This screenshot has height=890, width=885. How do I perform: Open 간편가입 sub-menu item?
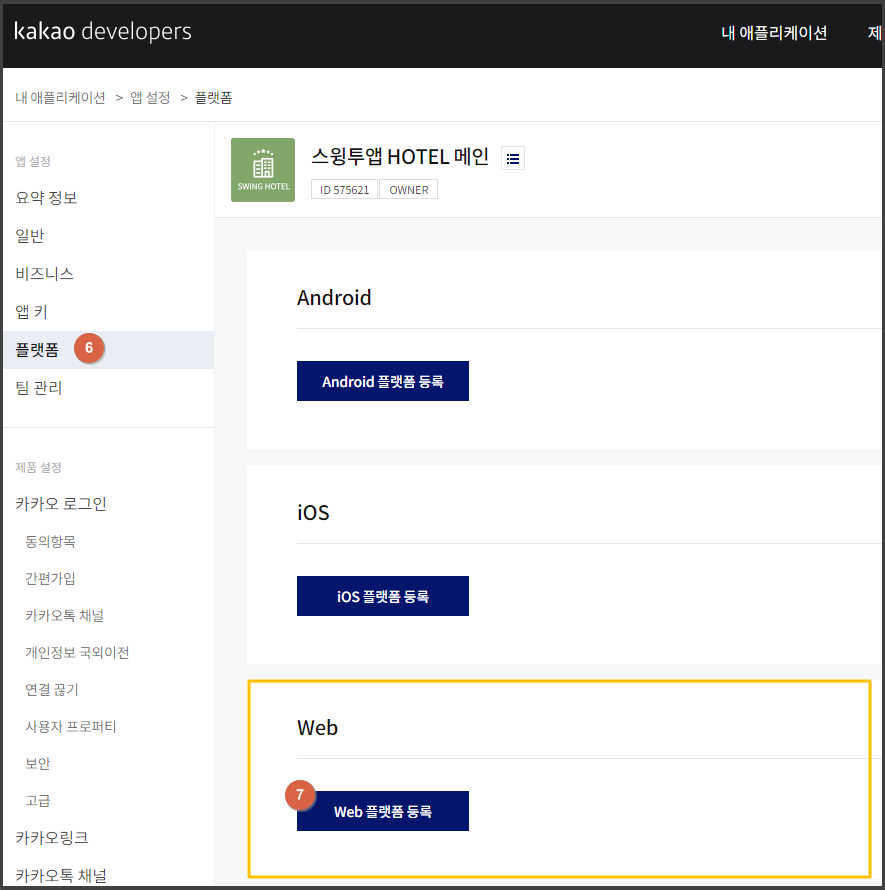[x=50, y=579]
